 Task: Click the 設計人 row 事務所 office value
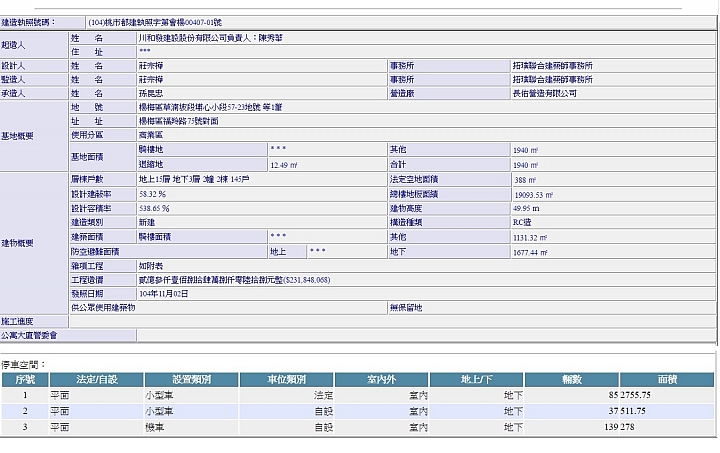point(553,66)
